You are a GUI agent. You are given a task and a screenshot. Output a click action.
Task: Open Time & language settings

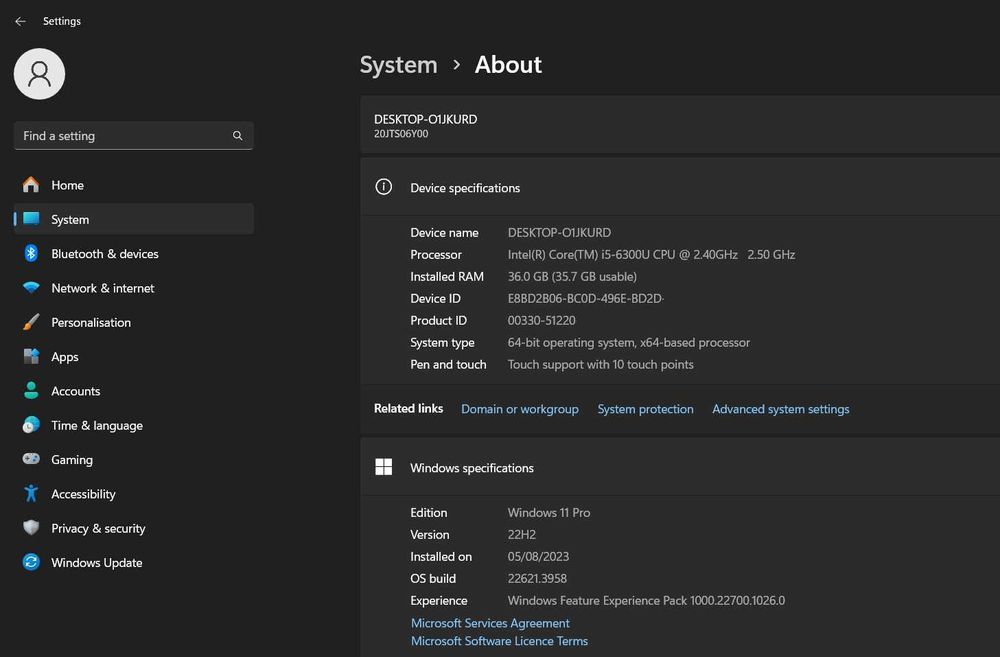(97, 426)
